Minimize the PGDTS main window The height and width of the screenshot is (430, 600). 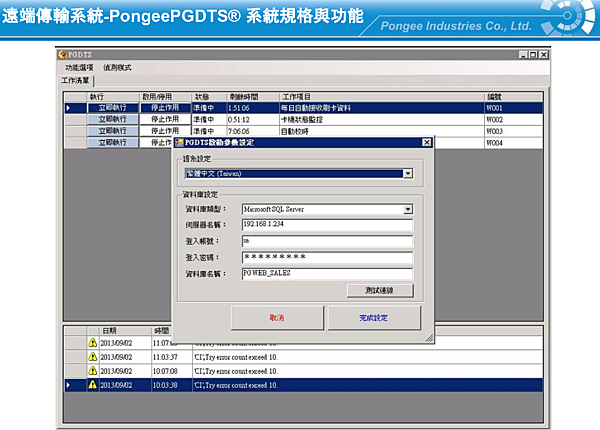point(523,55)
